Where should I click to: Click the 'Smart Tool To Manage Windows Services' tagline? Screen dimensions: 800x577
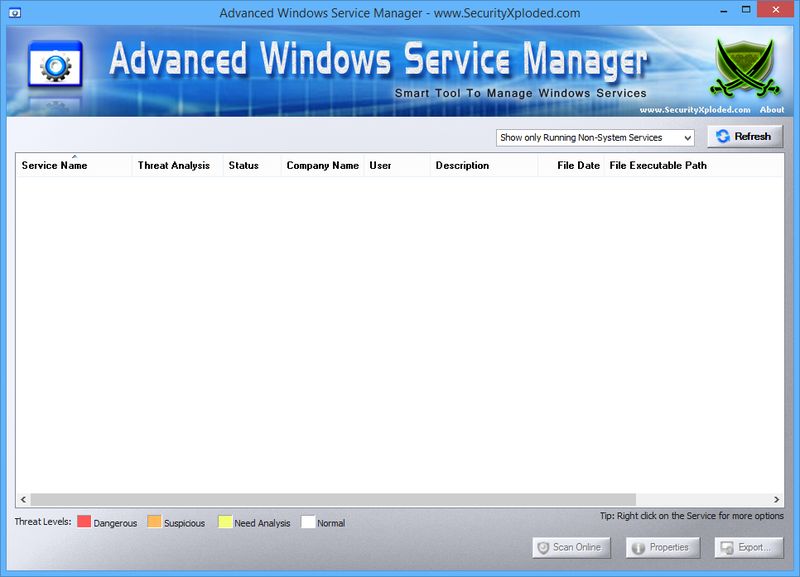[520, 93]
